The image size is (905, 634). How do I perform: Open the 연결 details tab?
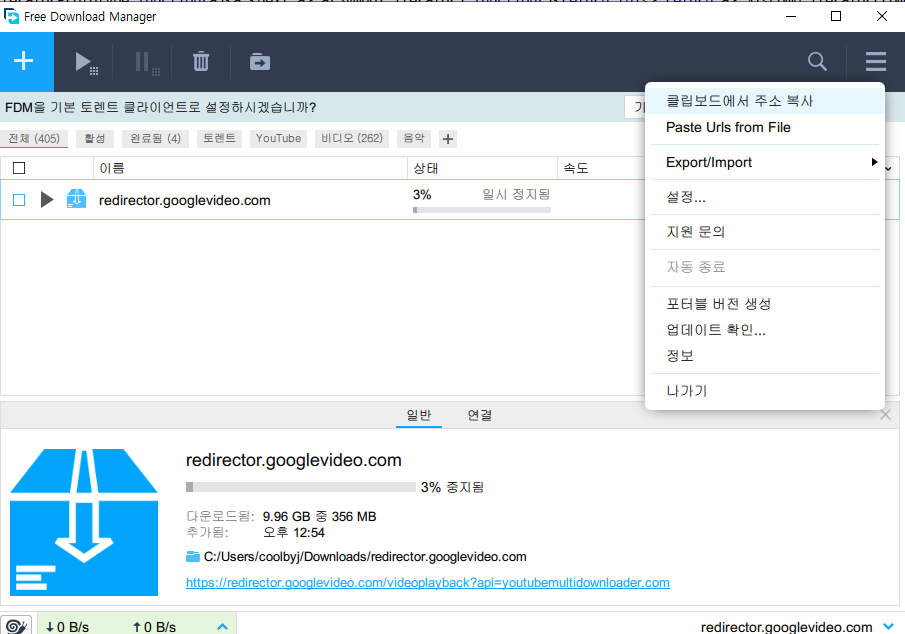[x=480, y=415]
